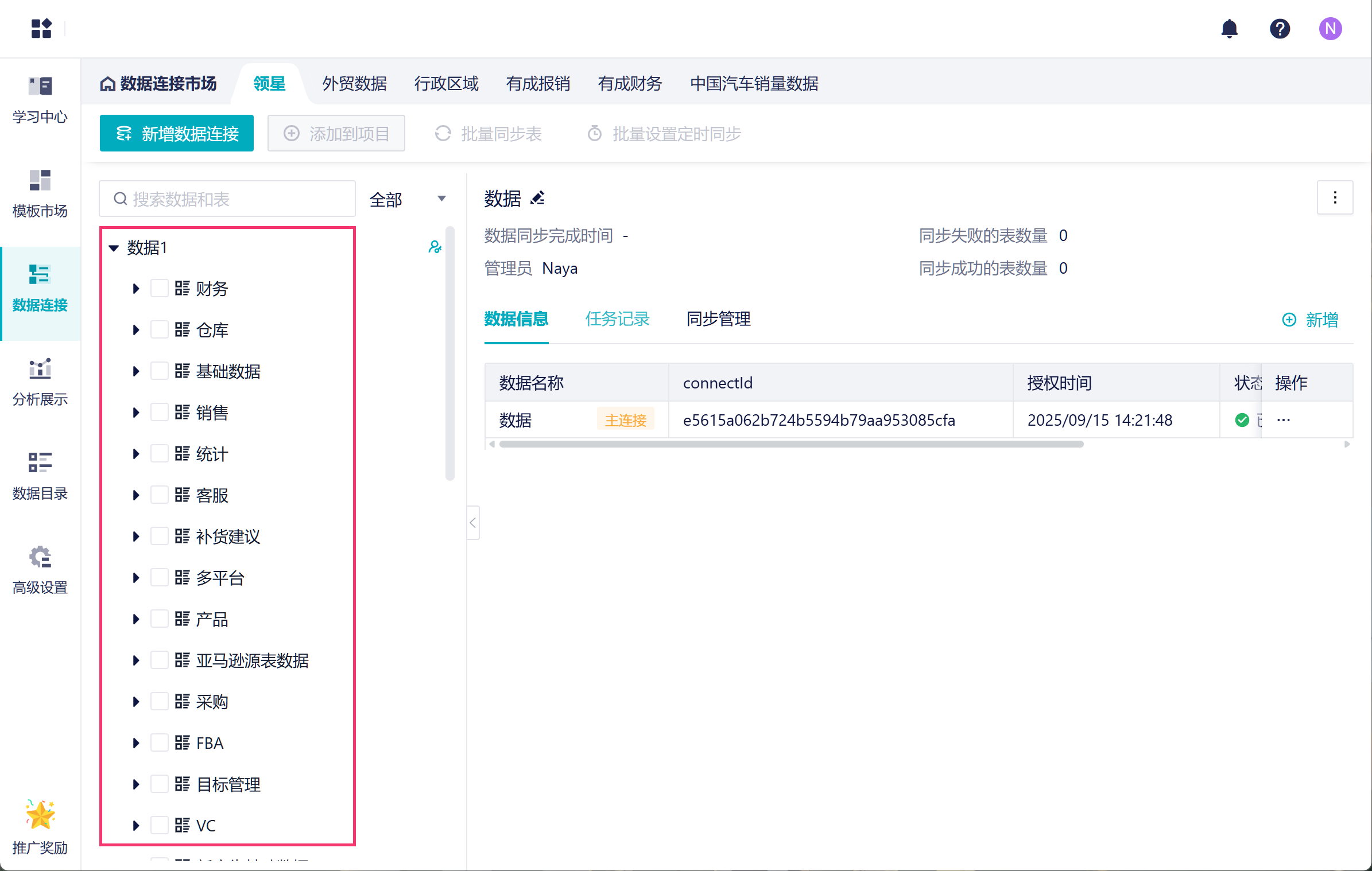Switch to the 任务记录 tab
Screen dimensions: 1372x871
point(617,319)
